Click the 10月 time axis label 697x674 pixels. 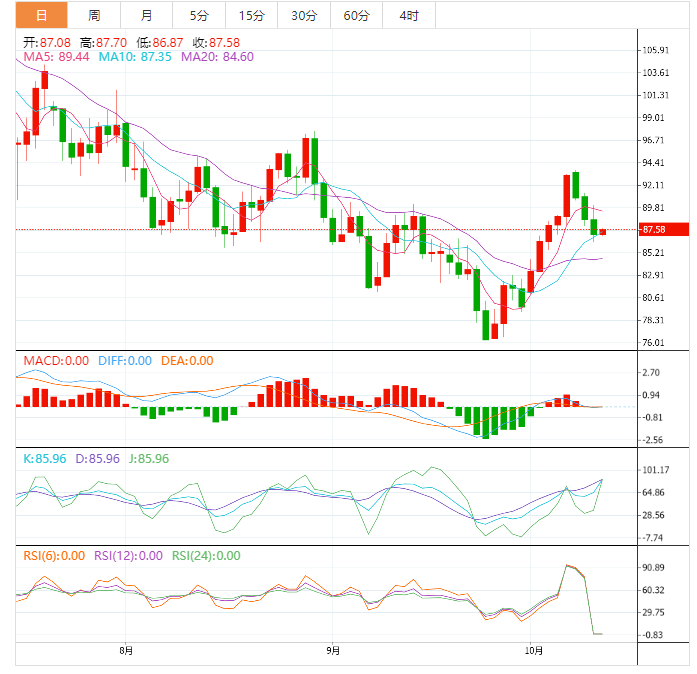coord(534,651)
